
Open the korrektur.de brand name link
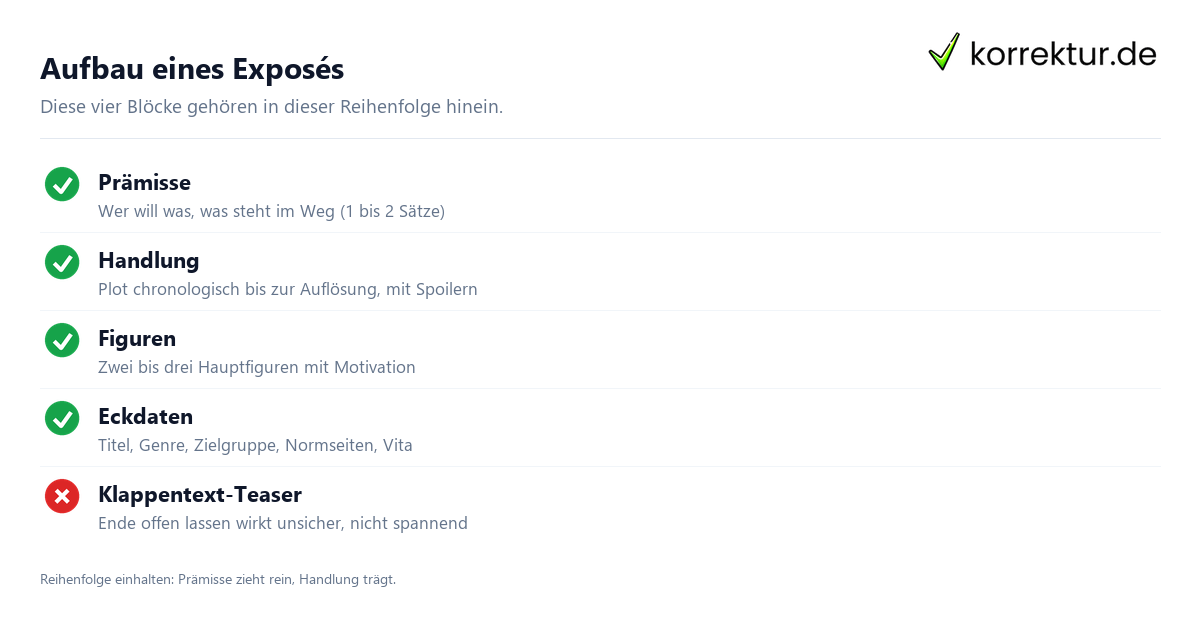(1063, 53)
